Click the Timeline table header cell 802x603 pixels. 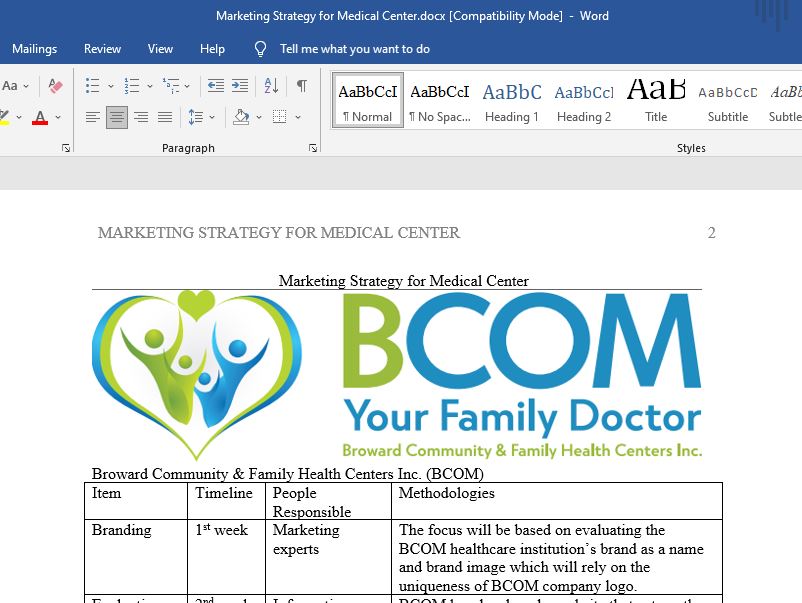pos(227,501)
